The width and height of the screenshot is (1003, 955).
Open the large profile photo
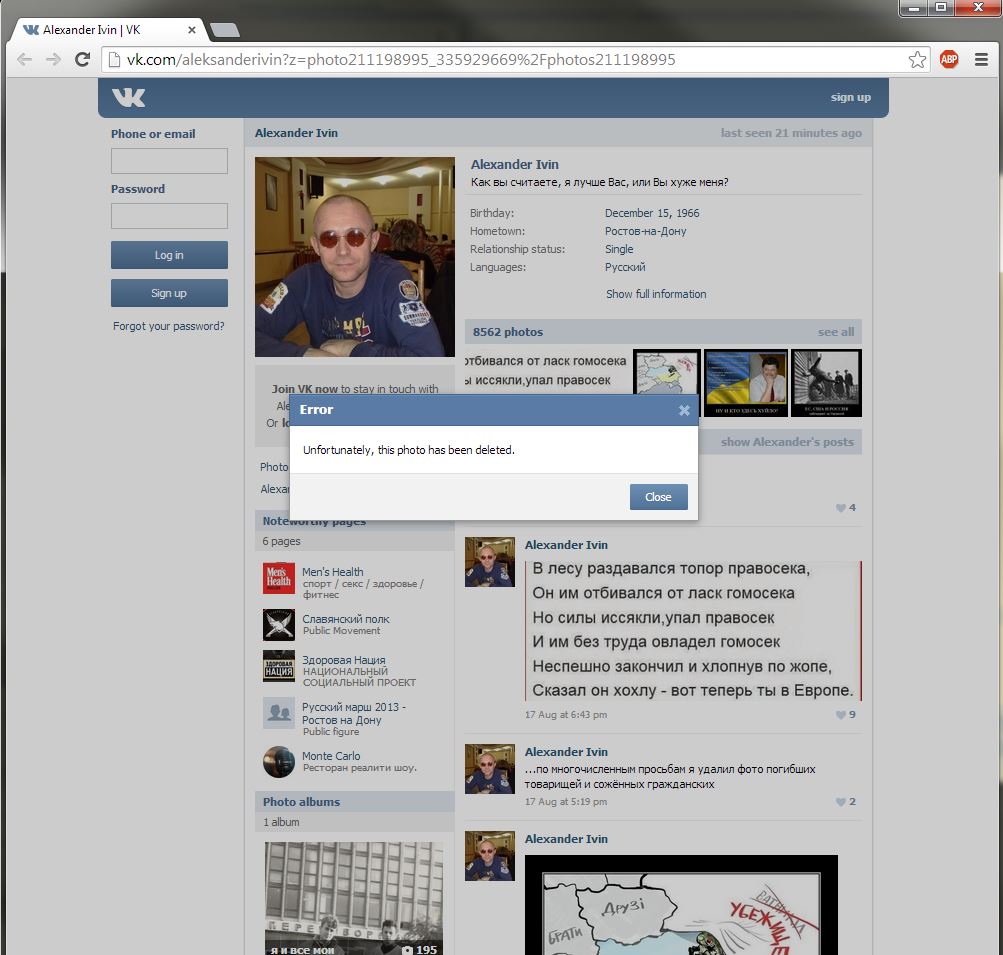(354, 257)
